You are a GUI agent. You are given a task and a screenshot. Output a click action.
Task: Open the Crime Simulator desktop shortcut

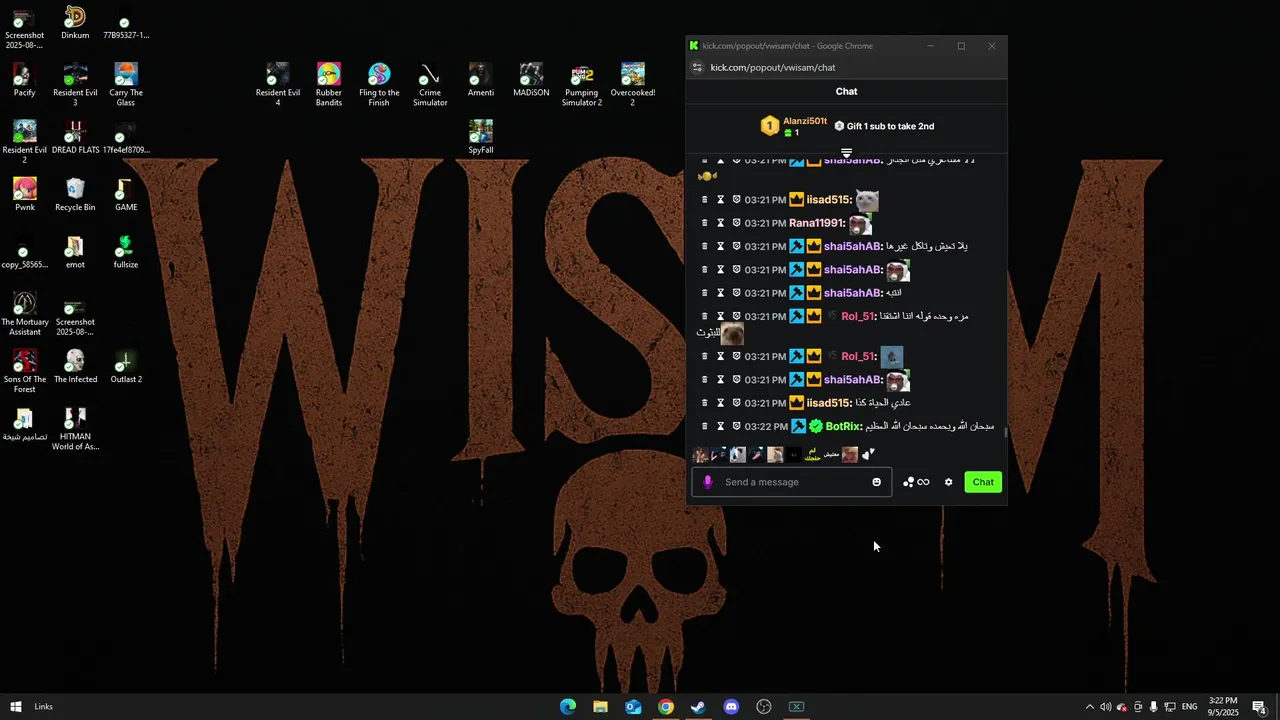coord(430,85)
